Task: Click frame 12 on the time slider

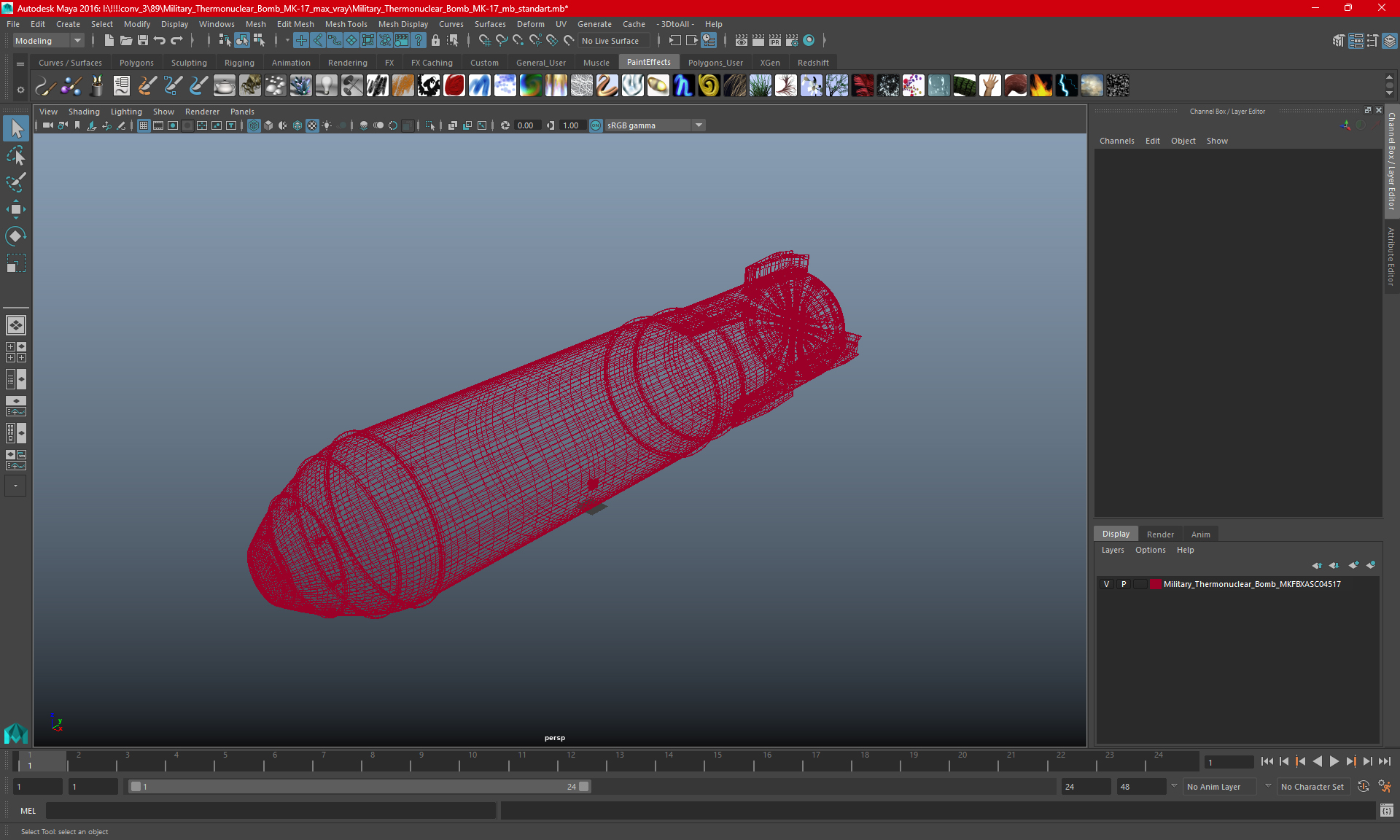Action: 571,761
